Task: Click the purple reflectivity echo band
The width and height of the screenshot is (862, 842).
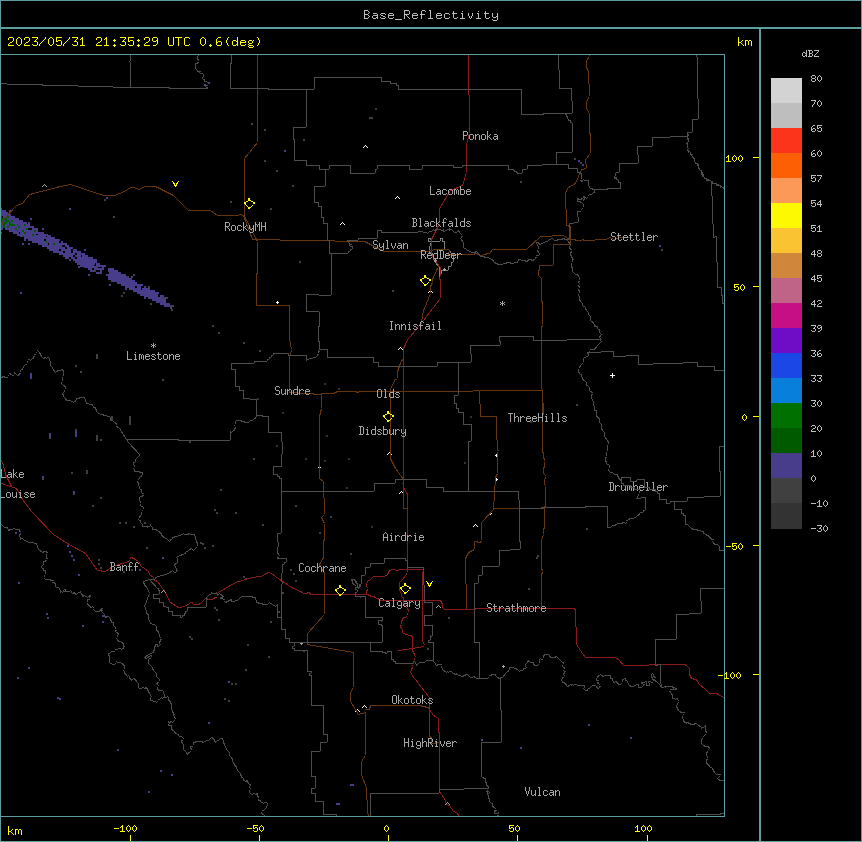Action: coord(88,260)
